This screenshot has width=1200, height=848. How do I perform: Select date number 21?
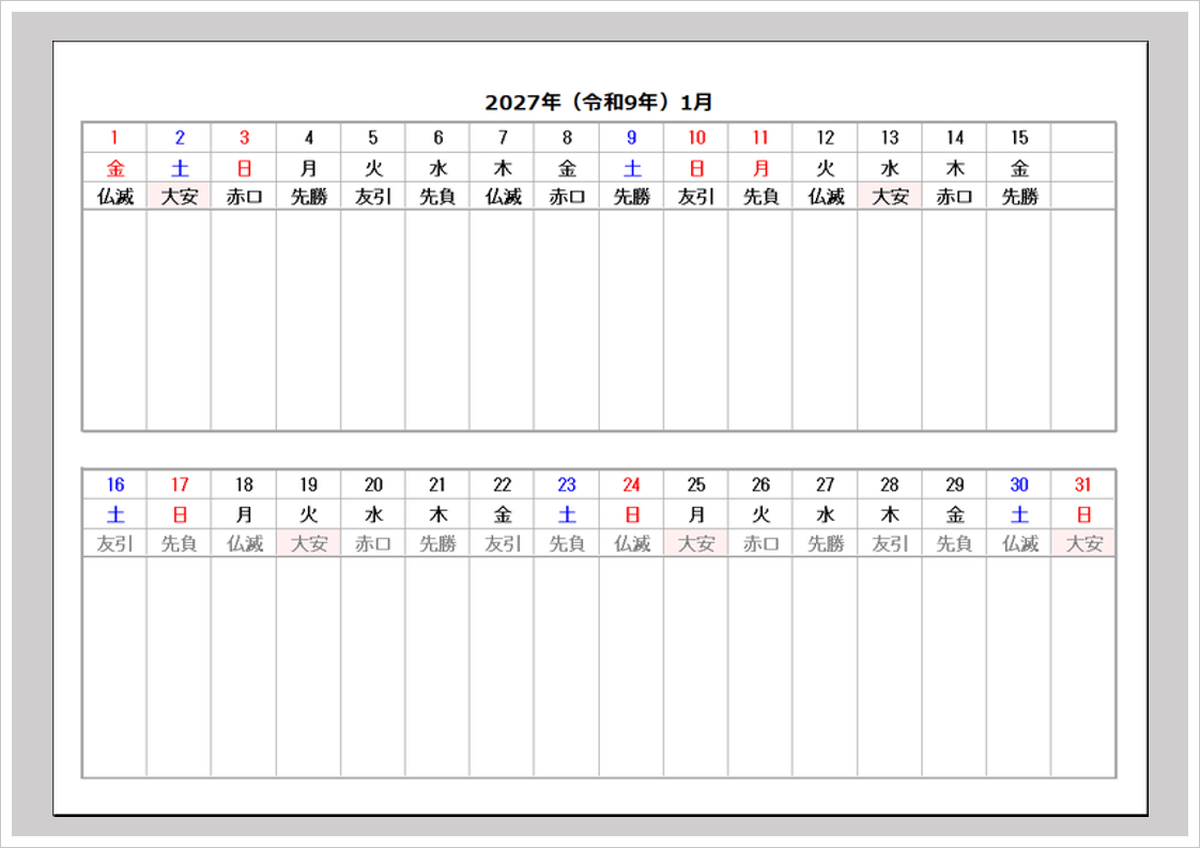pyautogui.click(x=438, y=485)
